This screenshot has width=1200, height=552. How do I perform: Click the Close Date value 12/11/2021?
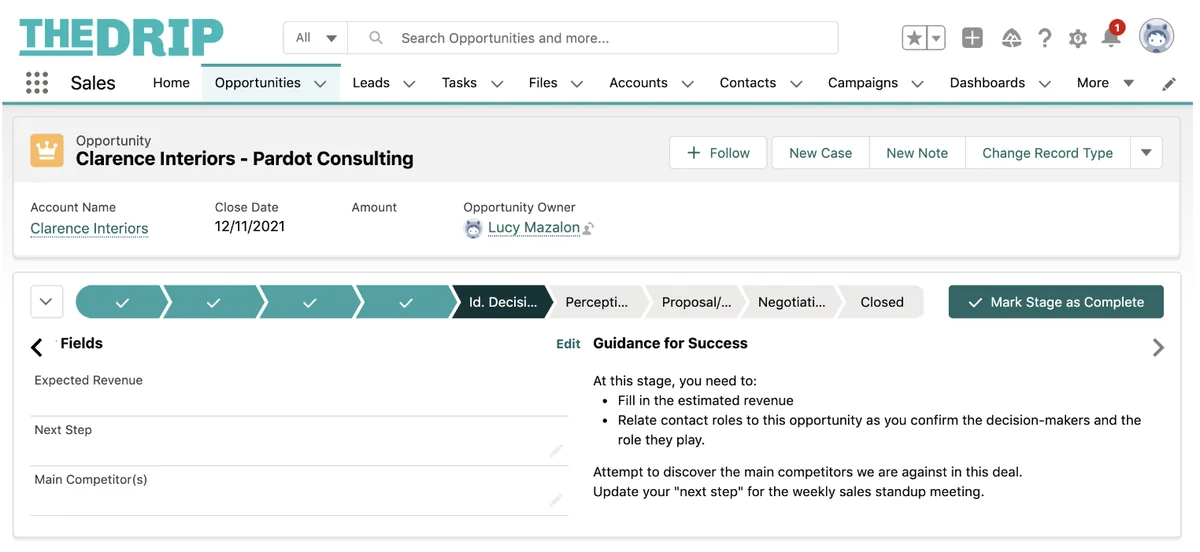point(250,227)
